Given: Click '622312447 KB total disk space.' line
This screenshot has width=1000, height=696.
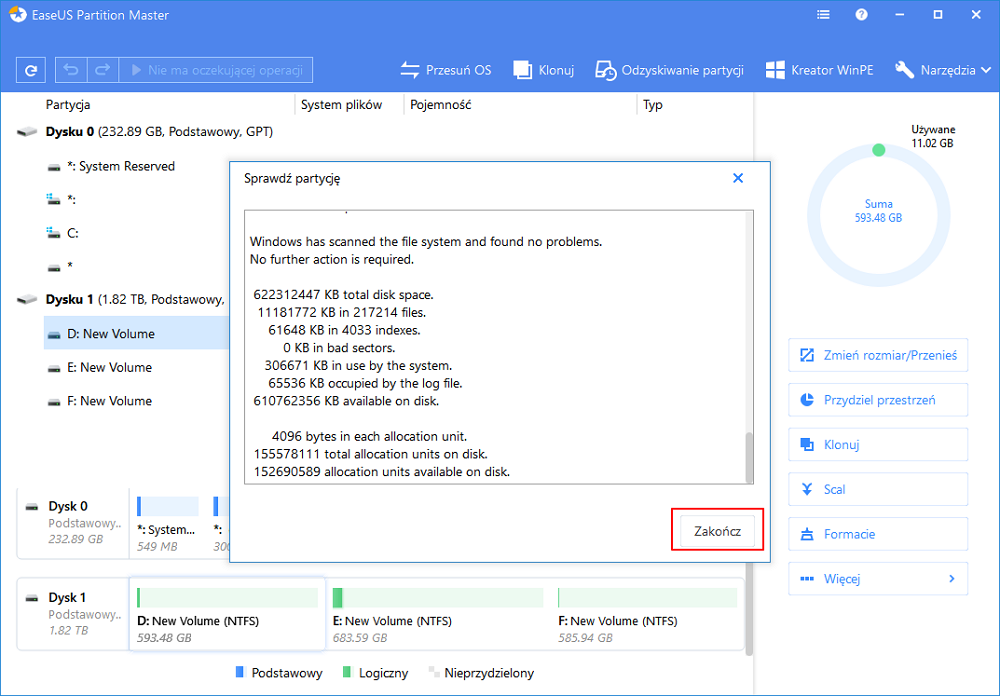Looking at the screenshot, I should (x=343, y=295).
